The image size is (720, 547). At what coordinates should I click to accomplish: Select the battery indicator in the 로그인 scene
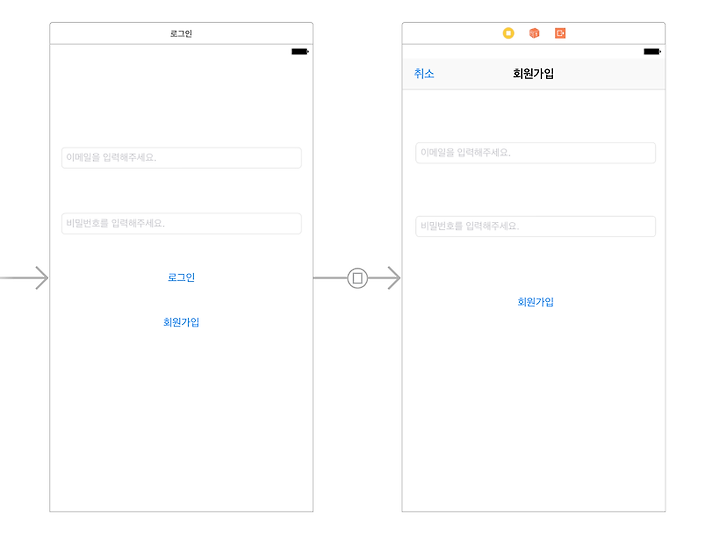[300, 51]
